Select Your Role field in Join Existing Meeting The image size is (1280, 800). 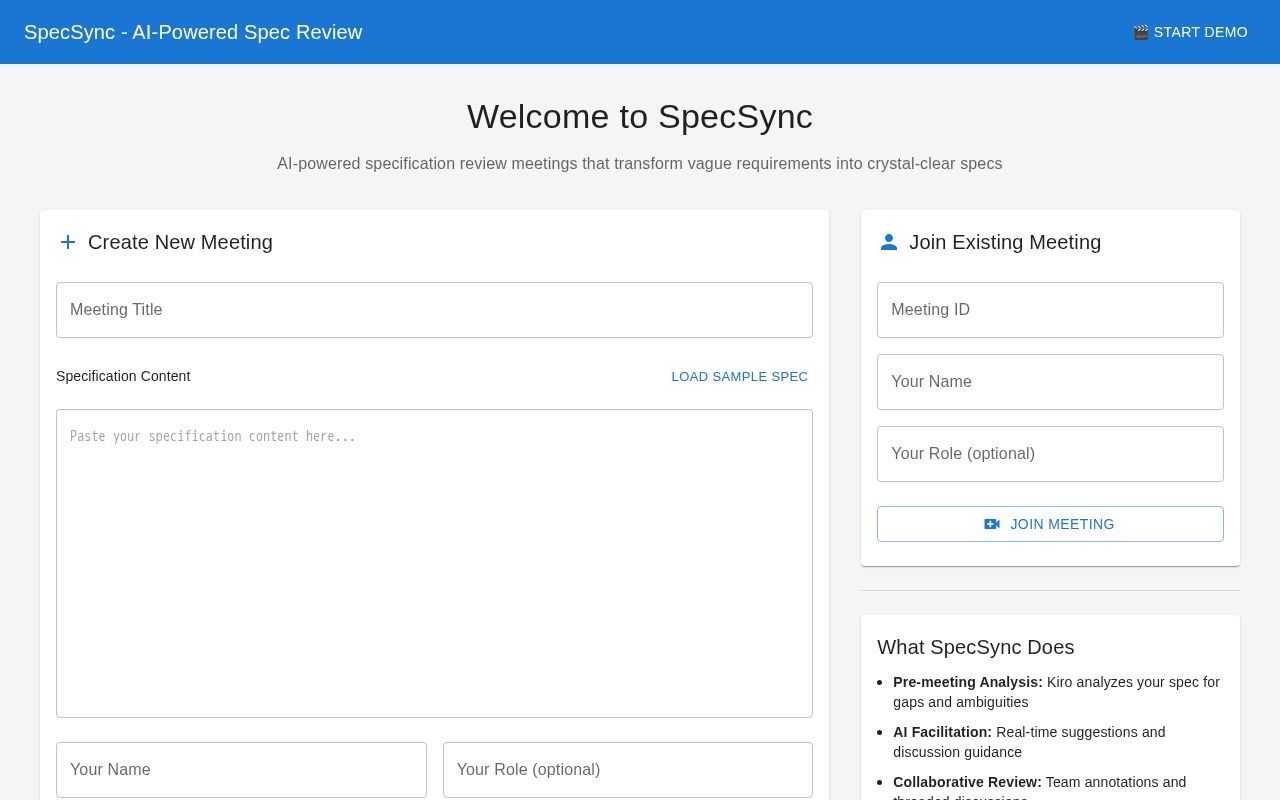(x=1050, y=454)
